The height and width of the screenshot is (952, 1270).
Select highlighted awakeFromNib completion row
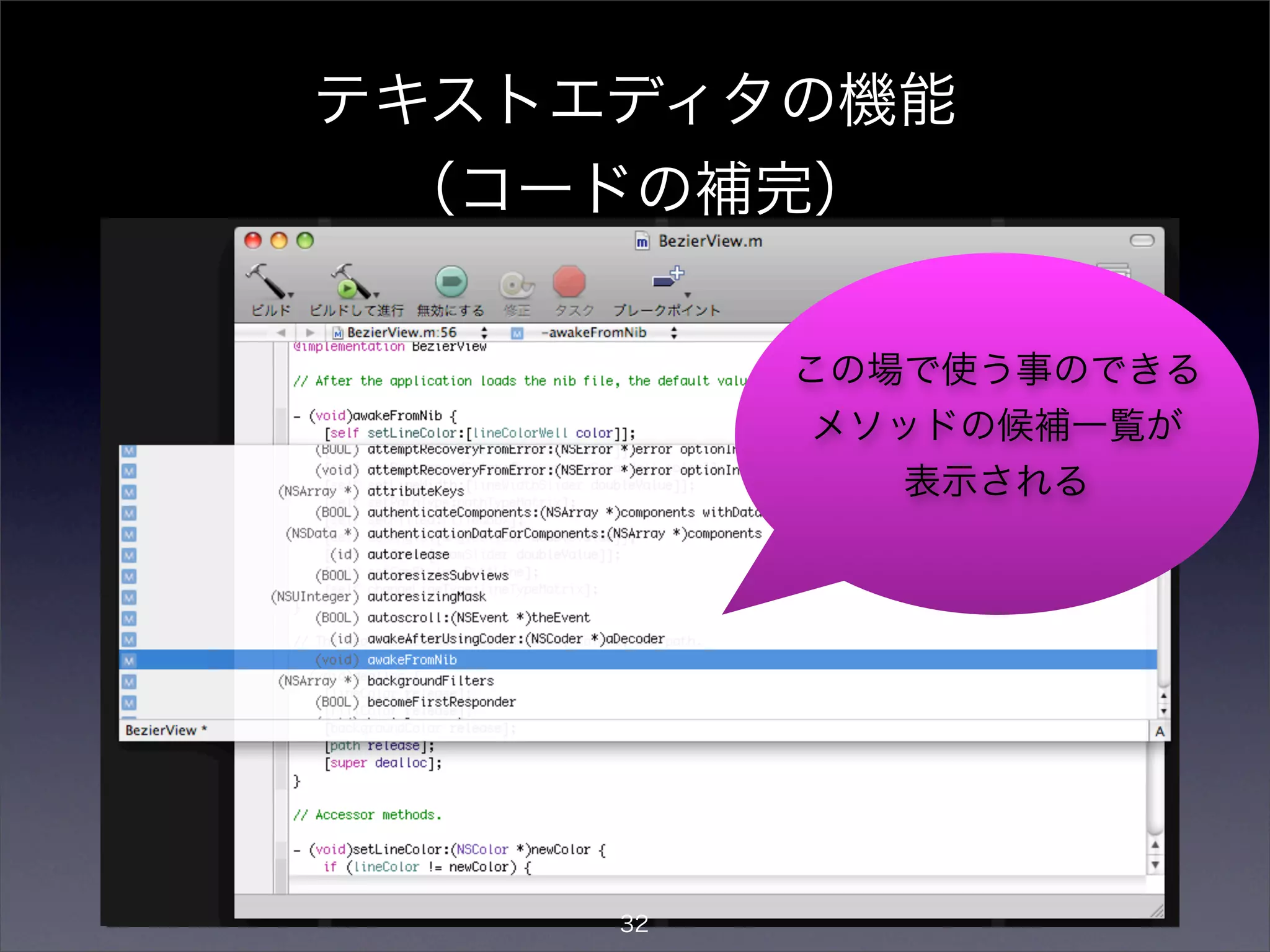point(637,660)
